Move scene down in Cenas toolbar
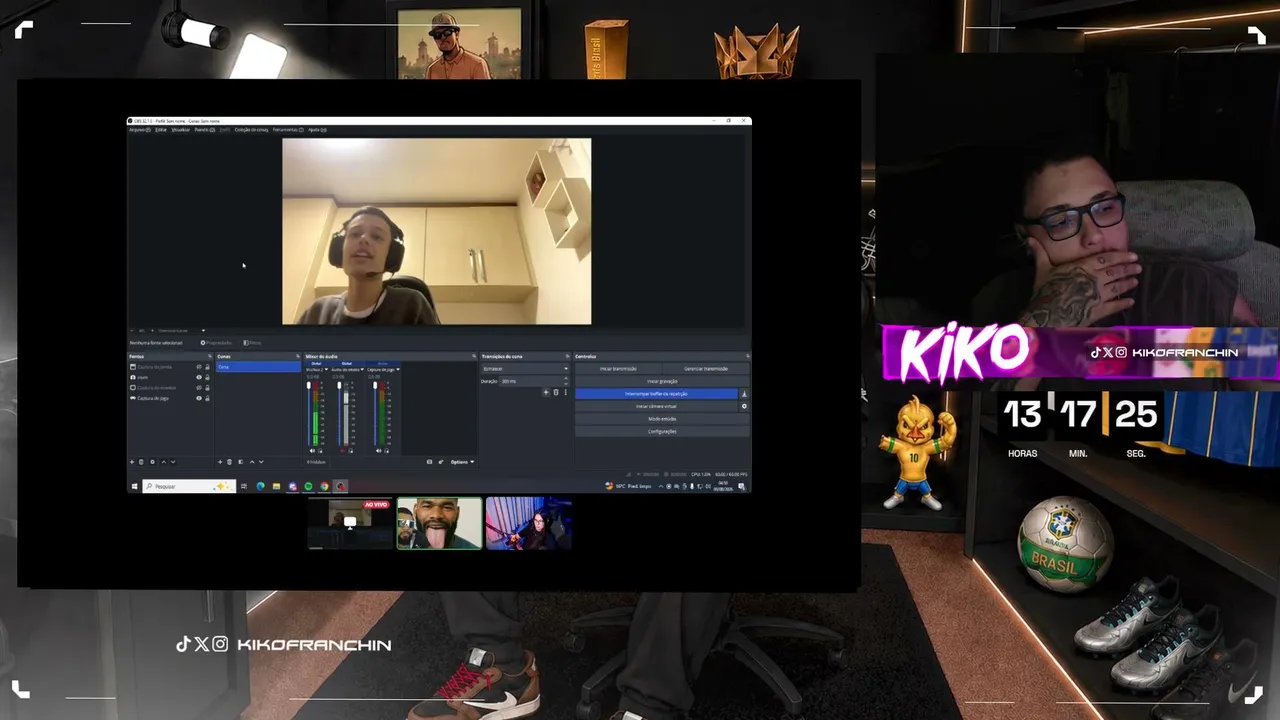The width and height of the screenshot is (1280, 720). coord(261,462)
